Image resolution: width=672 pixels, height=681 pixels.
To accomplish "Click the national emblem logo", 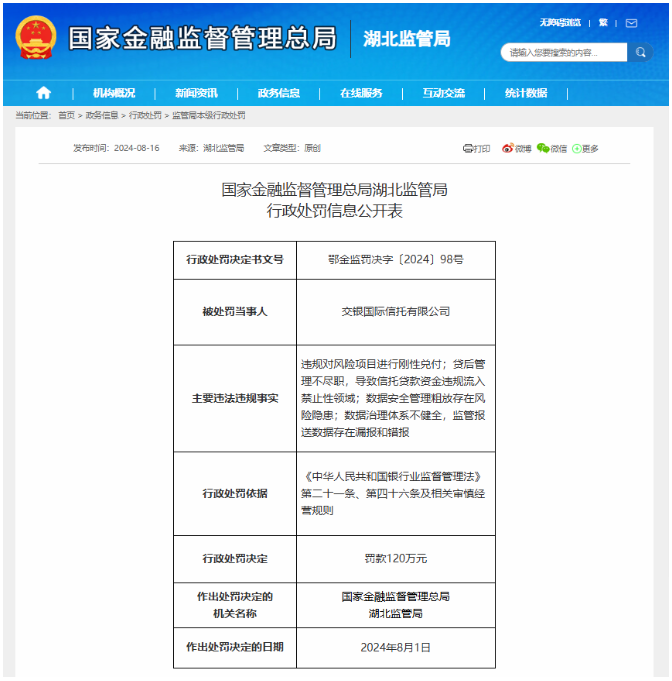I will (x=36, y=38).
